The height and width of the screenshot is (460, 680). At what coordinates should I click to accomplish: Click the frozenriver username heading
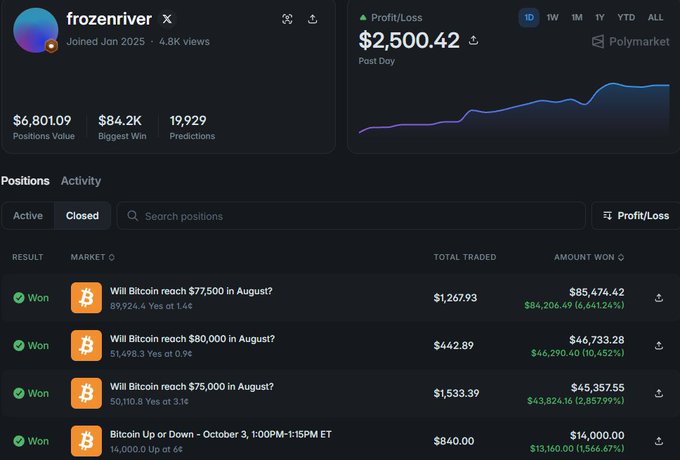[x=109, y=19]
